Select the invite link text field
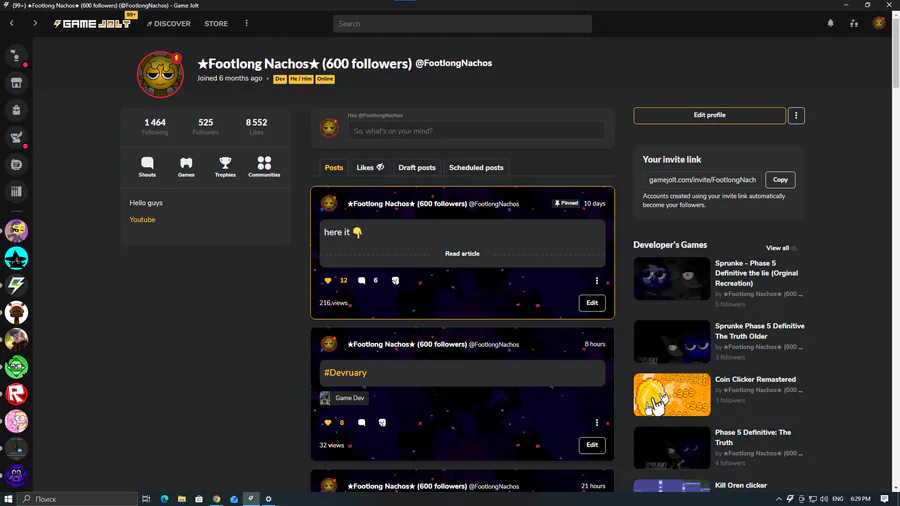The height and width of the screenshot is (506, 900). (702, 180)
